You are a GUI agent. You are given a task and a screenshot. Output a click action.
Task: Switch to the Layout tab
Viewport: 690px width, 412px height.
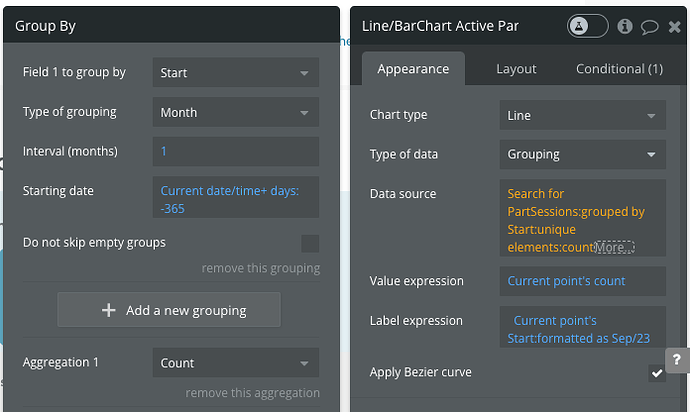(516, 69)
